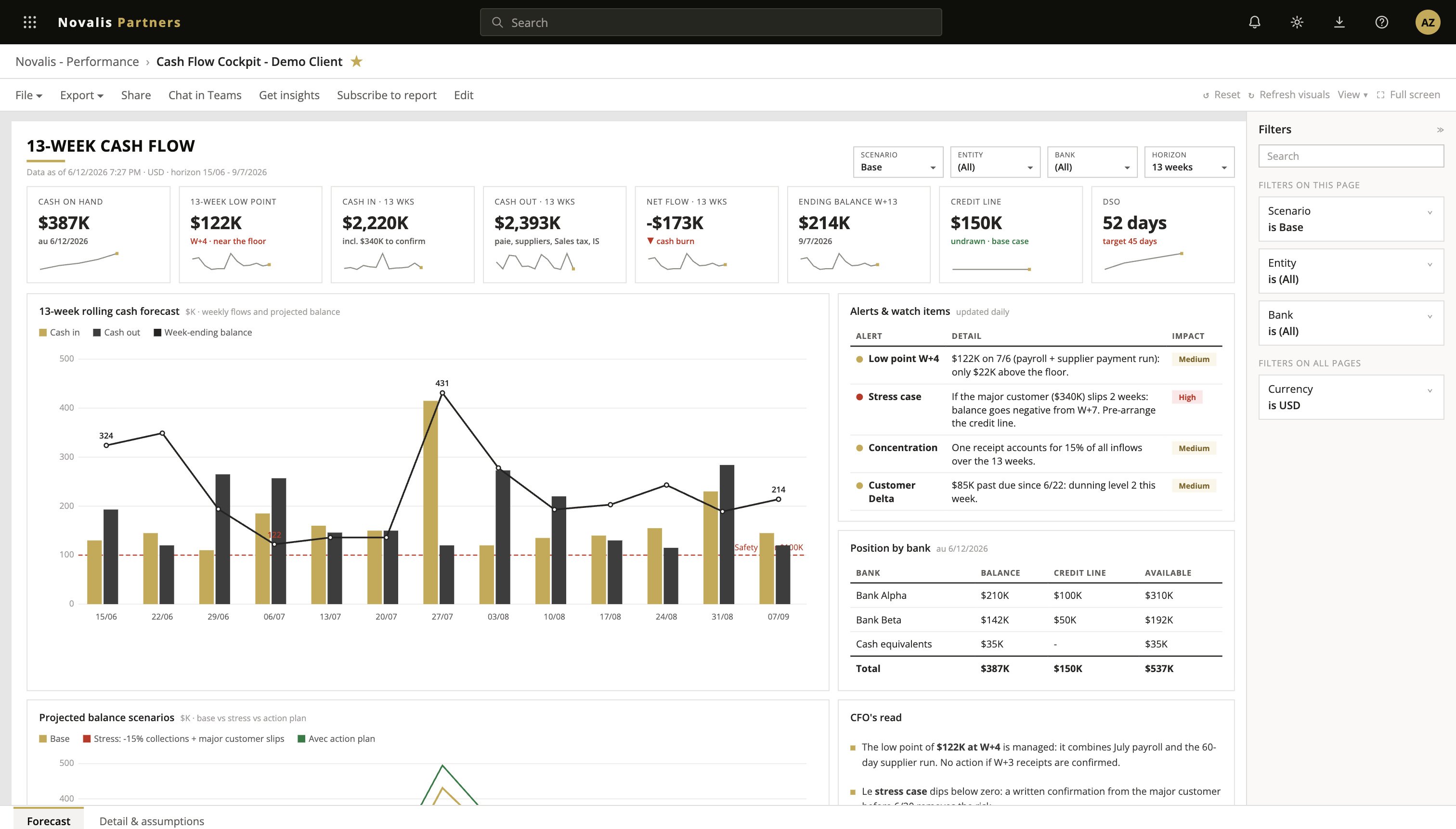Viewport: 1456px width, 829px height.
Task: Click the Filters pane Search box
Action: pyautogui.click(x=1351, y=156)
